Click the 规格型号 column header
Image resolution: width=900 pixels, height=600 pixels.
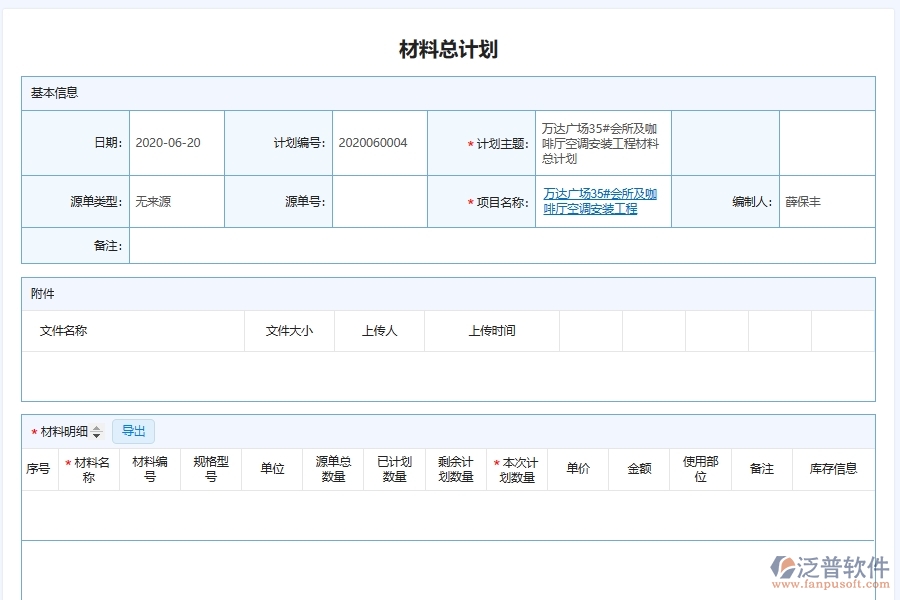(210, 468)
